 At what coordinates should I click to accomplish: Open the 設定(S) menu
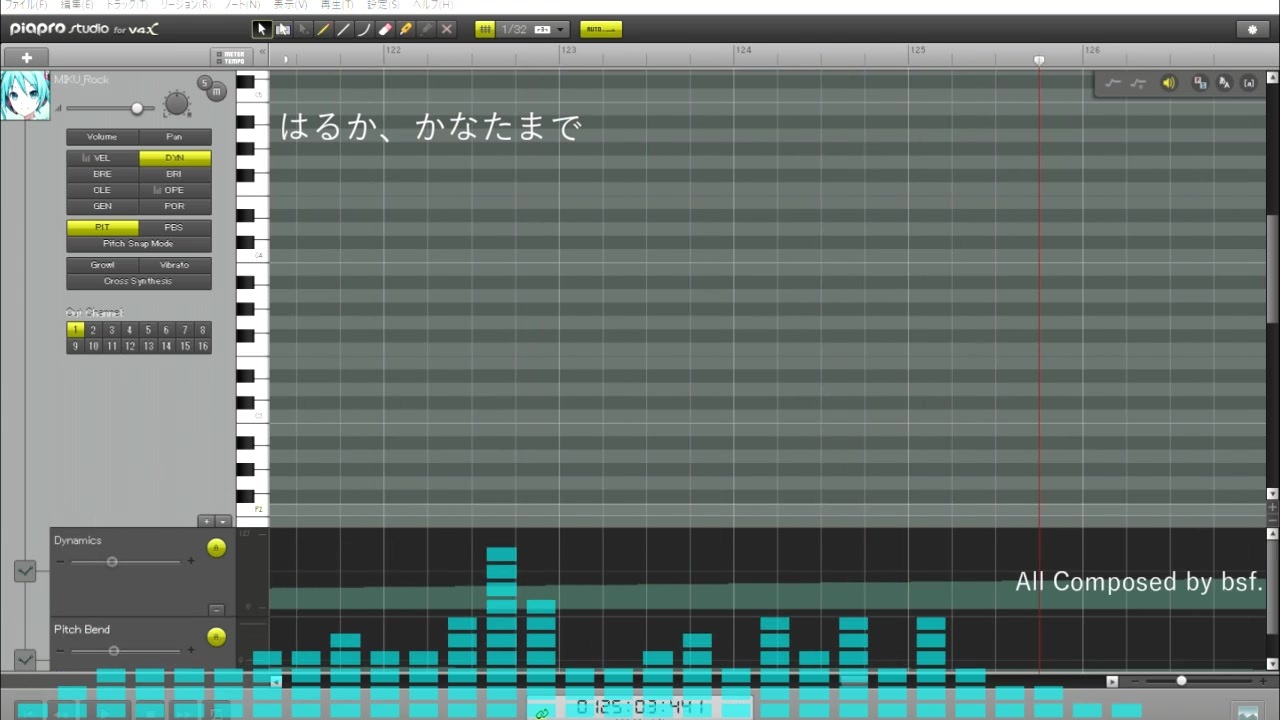point(383,5)
